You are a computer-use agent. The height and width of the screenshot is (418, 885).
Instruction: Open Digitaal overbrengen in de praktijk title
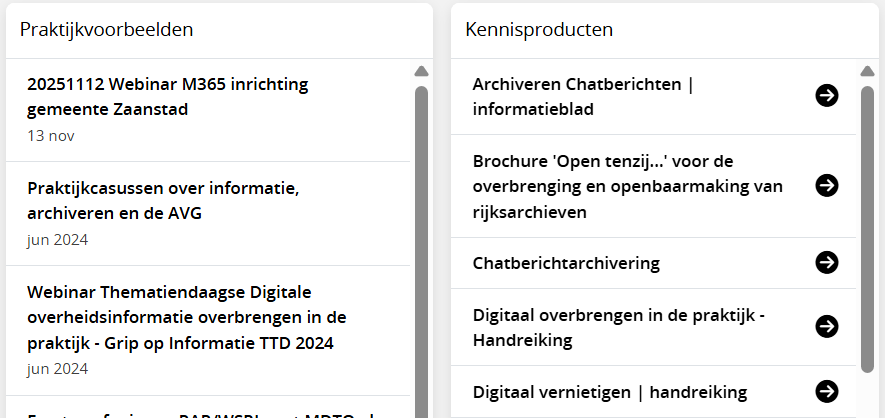point(618,327)
